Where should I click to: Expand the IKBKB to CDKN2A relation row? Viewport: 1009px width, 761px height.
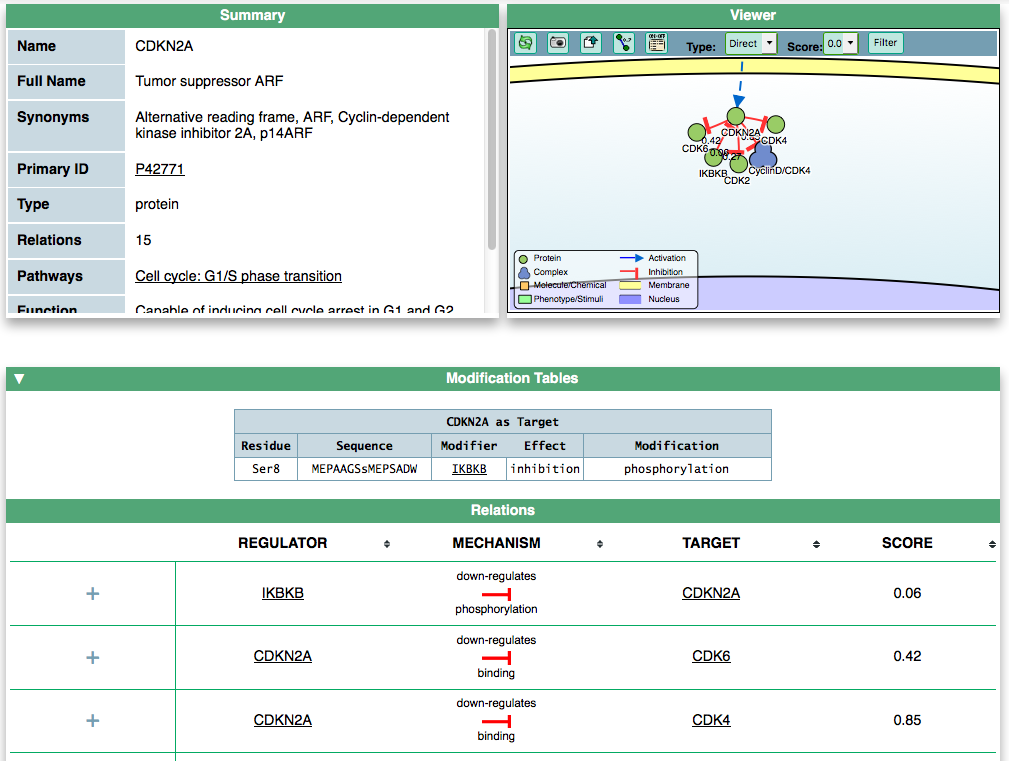pos(93,593)
